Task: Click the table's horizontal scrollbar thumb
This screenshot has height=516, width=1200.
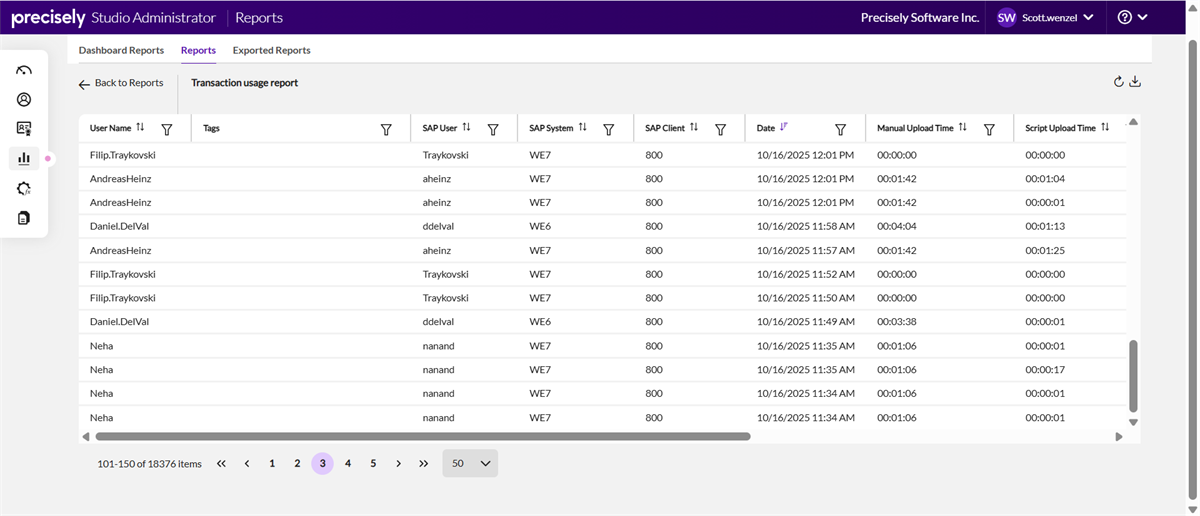Action: 423,436
